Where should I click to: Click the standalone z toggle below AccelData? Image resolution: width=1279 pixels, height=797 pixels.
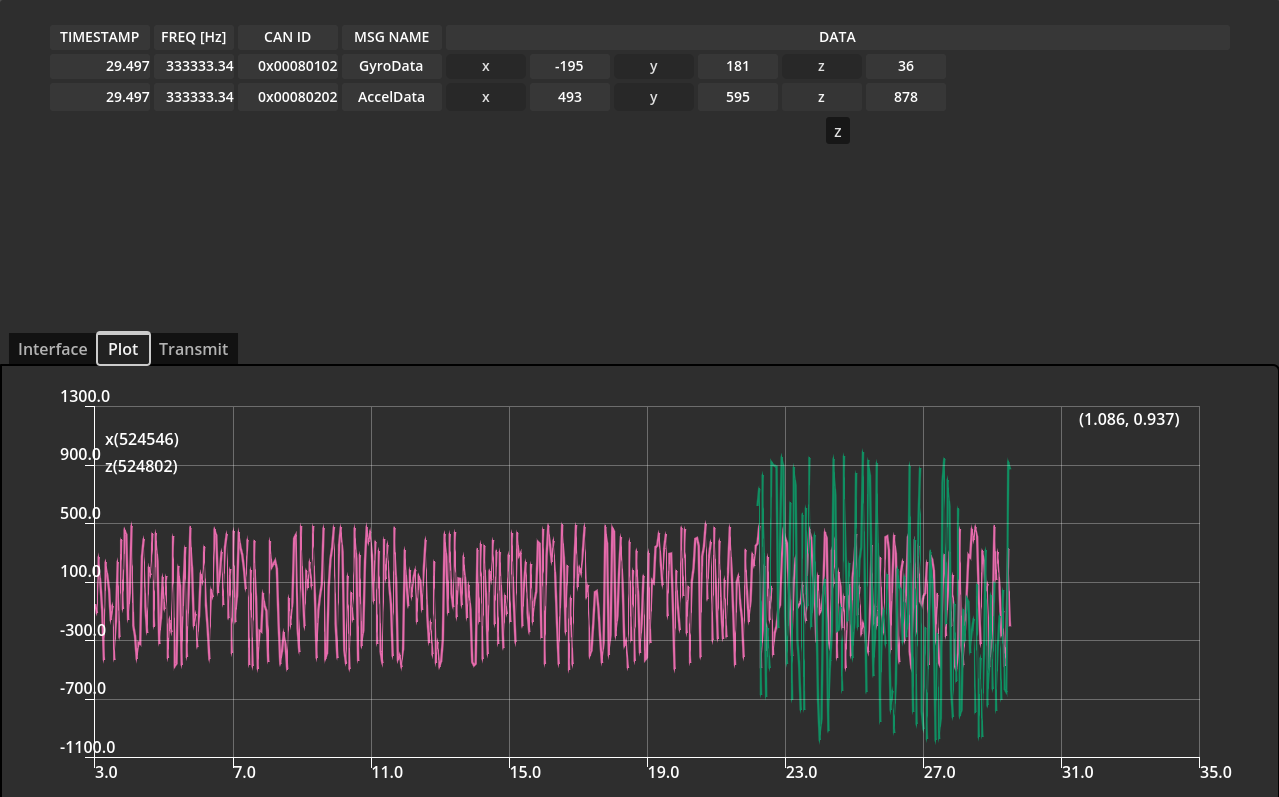coord(837,130)
